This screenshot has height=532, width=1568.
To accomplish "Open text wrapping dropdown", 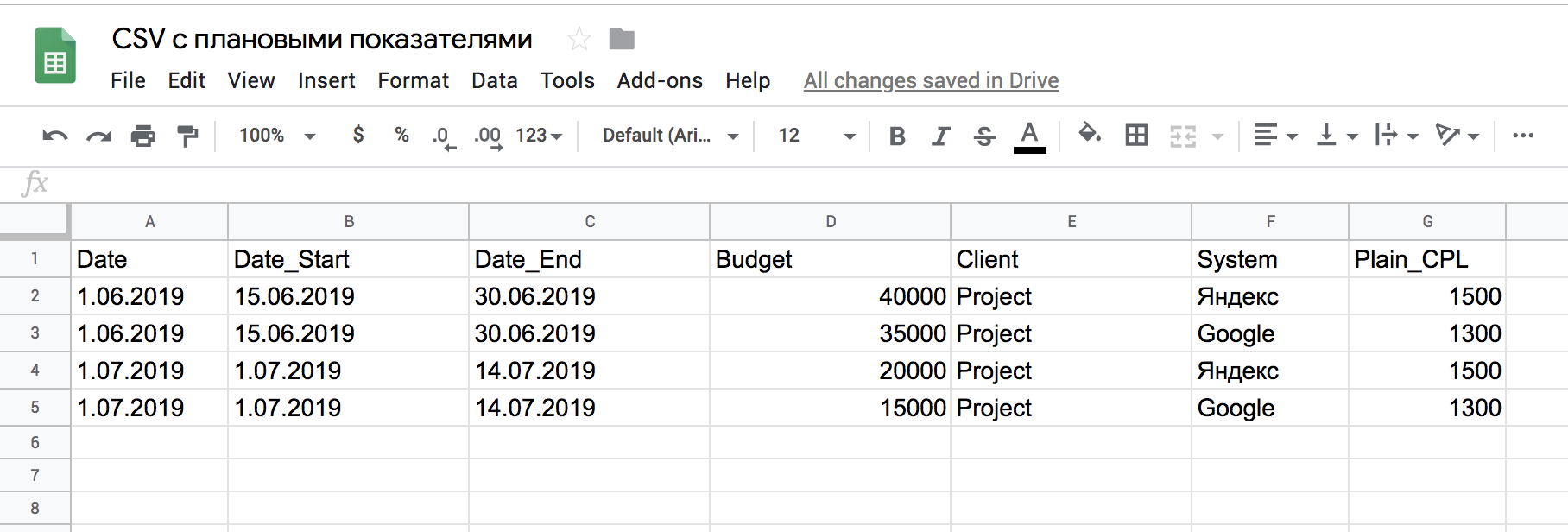I will [x=1397, y=136].
